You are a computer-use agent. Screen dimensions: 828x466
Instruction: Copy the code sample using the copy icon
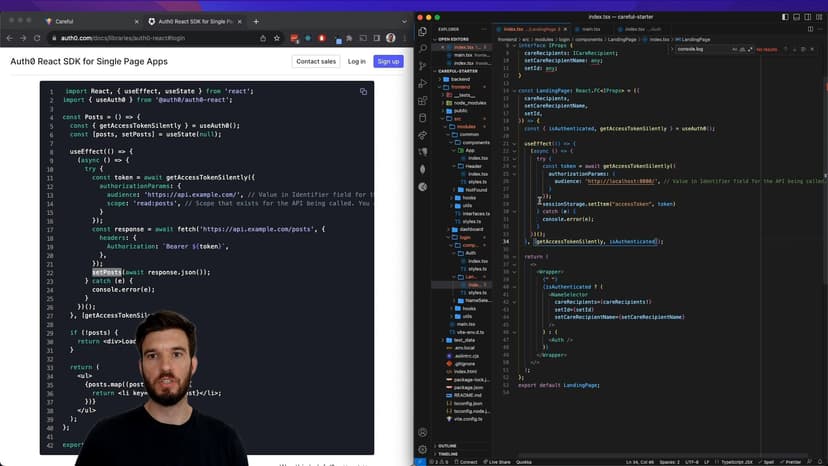pos(363,91)
